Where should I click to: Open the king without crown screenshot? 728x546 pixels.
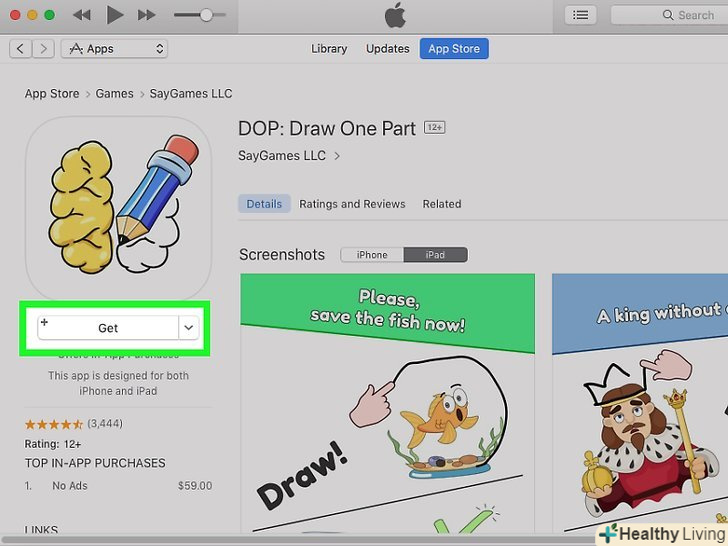(640, 403)
